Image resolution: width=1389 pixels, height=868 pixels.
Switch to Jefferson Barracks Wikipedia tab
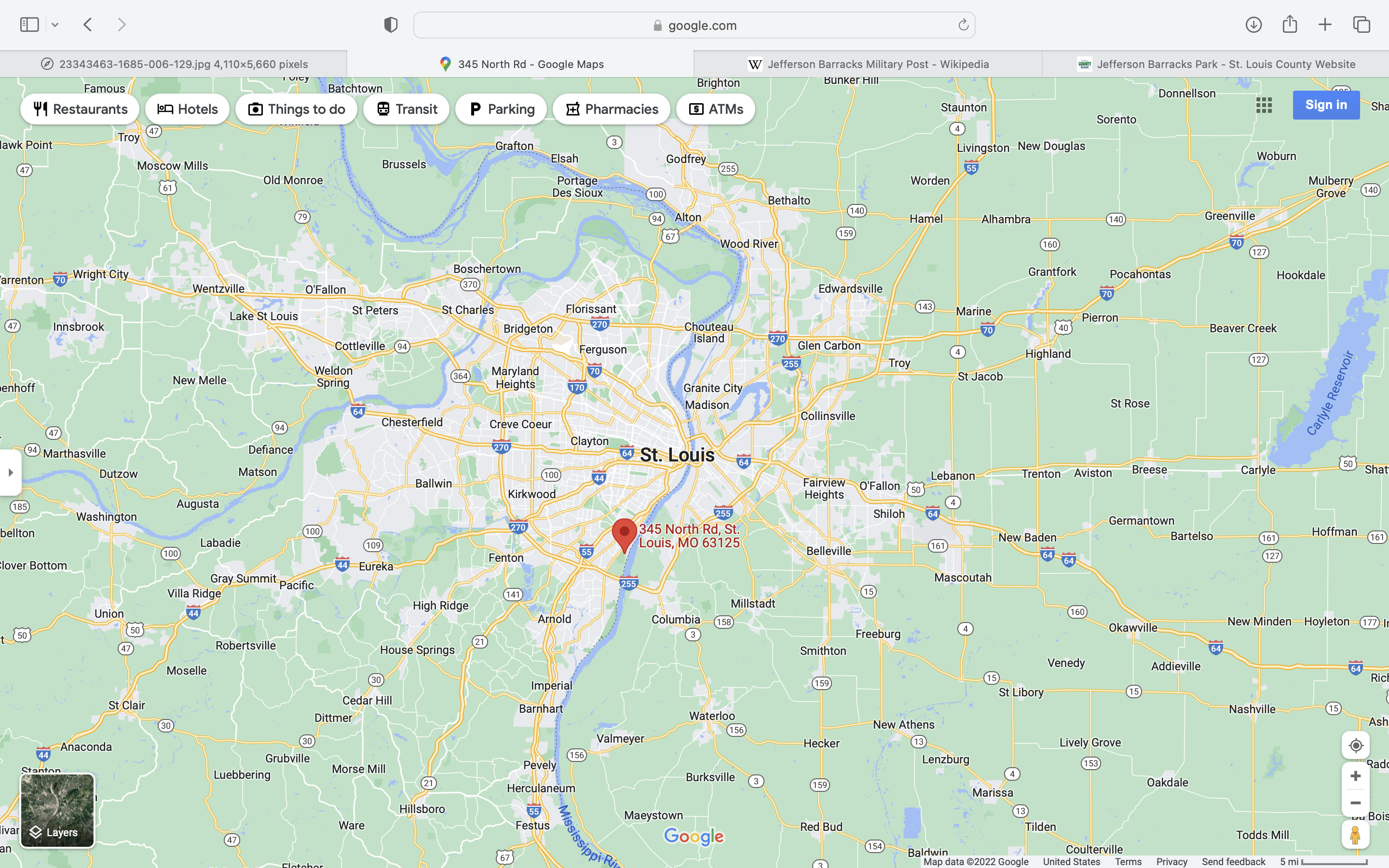coord(868,64)
